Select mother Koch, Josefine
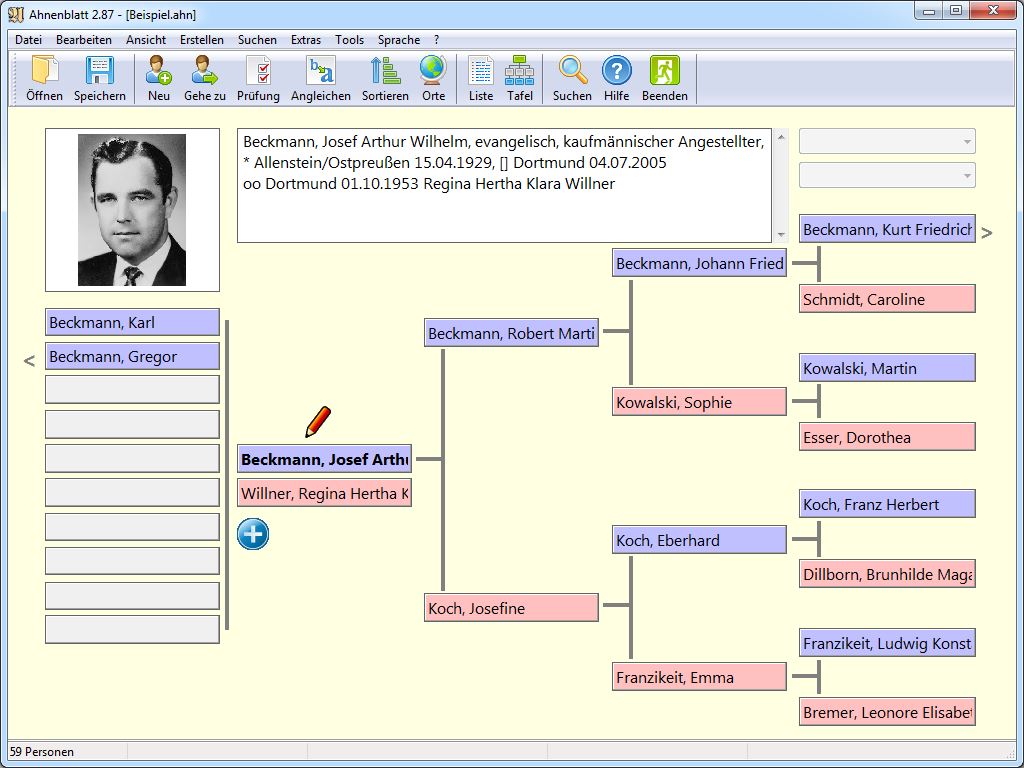This screenshot has width=1024, height=768. coord(511,608)
